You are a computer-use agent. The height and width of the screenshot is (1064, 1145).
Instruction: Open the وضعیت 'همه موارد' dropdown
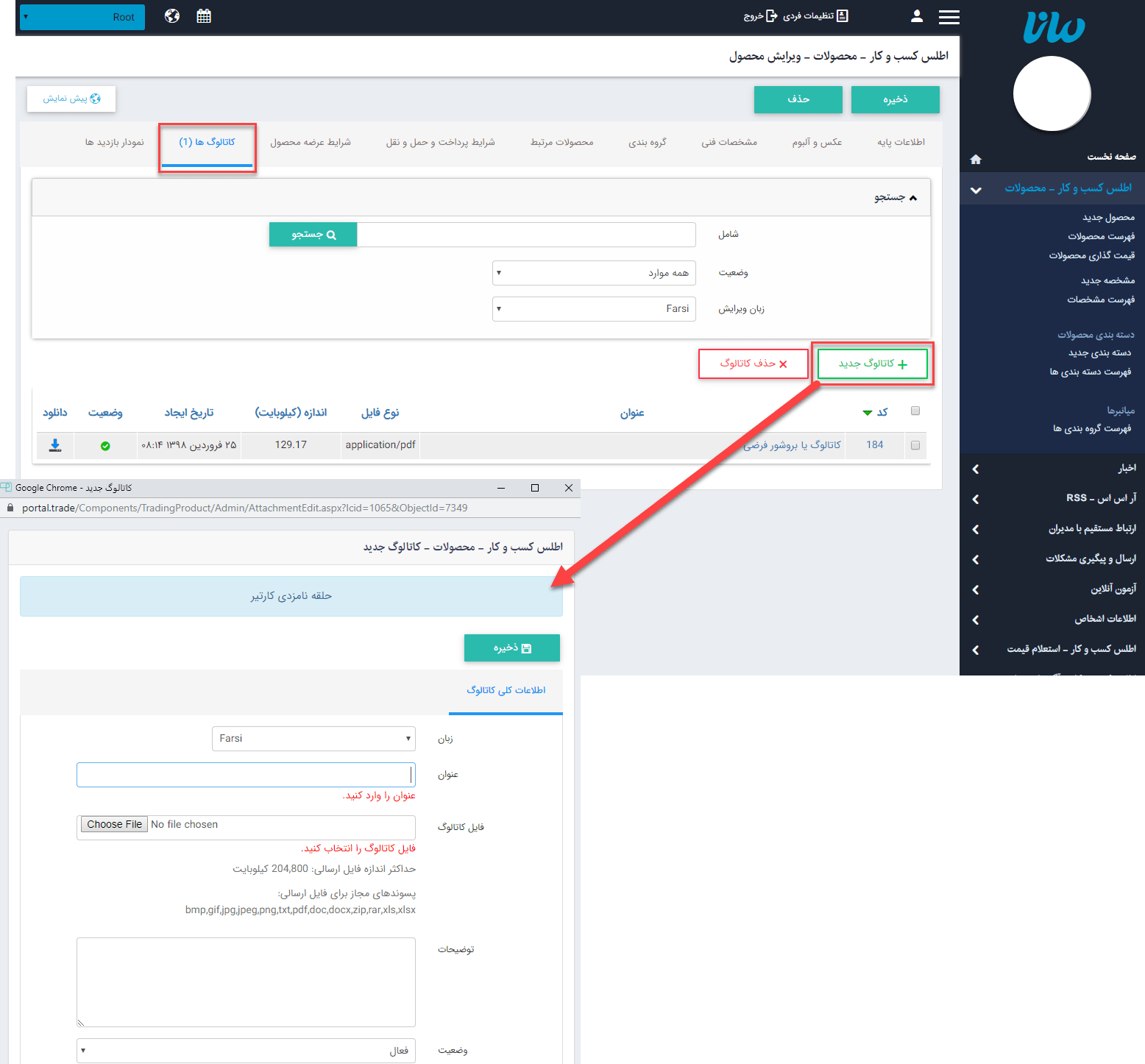click(594, 273)
